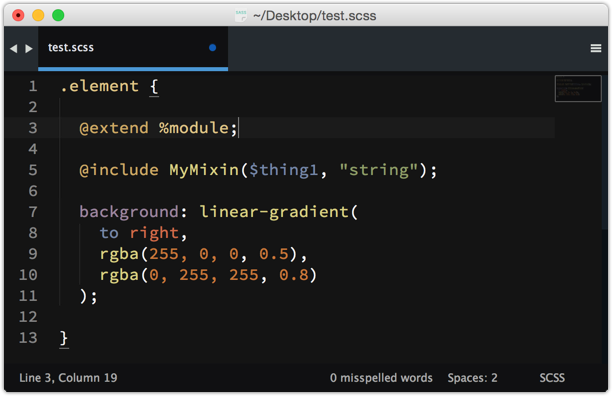Click the MyMixin function name
The width and height of the screenshot is (612, 396).
coord(204,170)
